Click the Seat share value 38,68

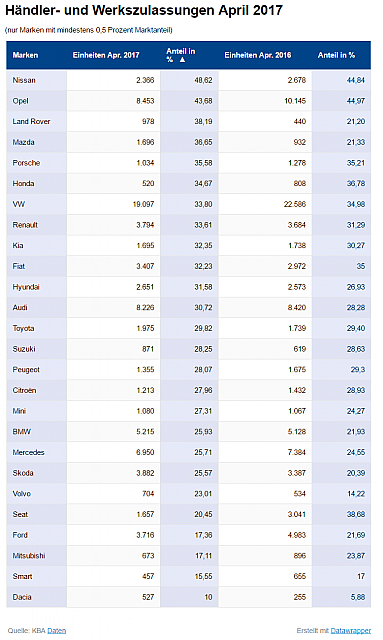click(356, 514)
